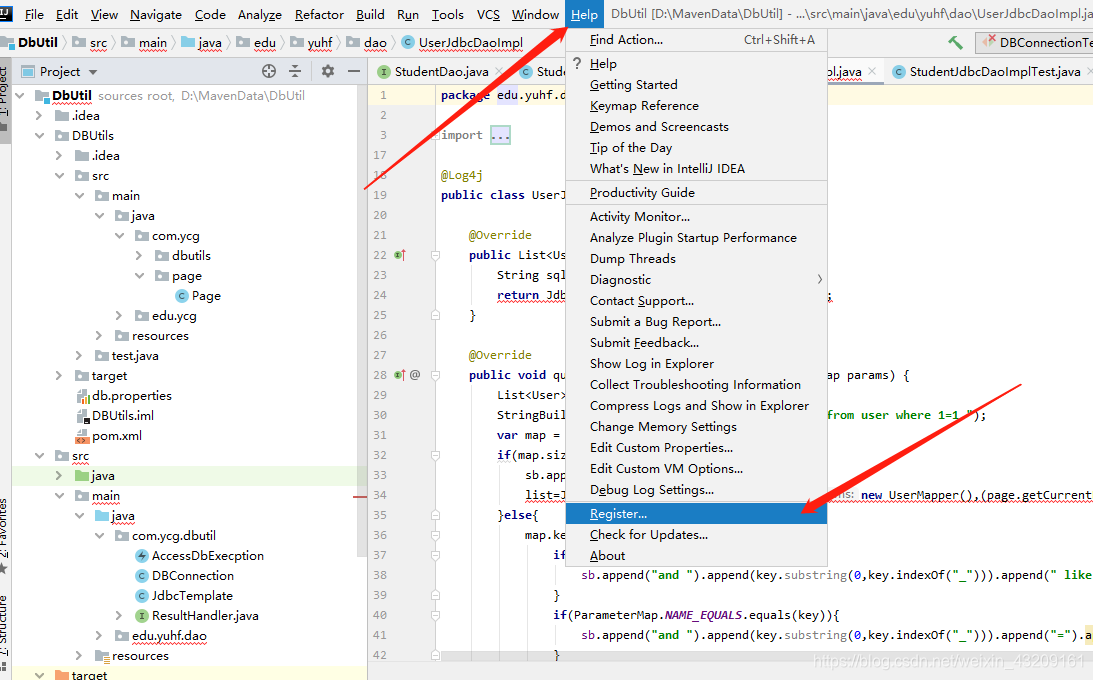Click Submit a Bug Report...
1093x680 pixels.
point(696,321)
